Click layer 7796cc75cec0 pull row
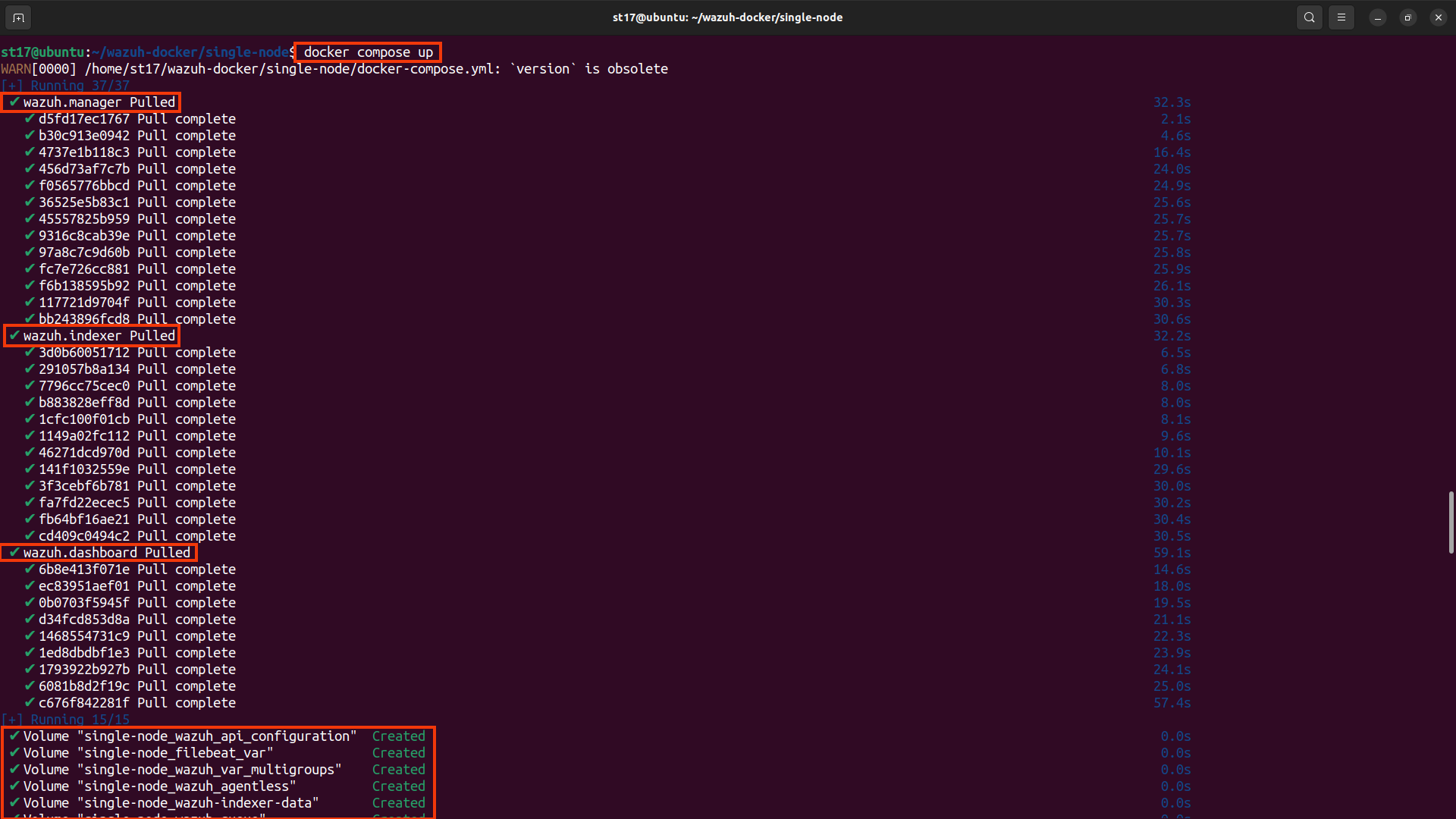 pyautogui.click(x=130, y=386)
